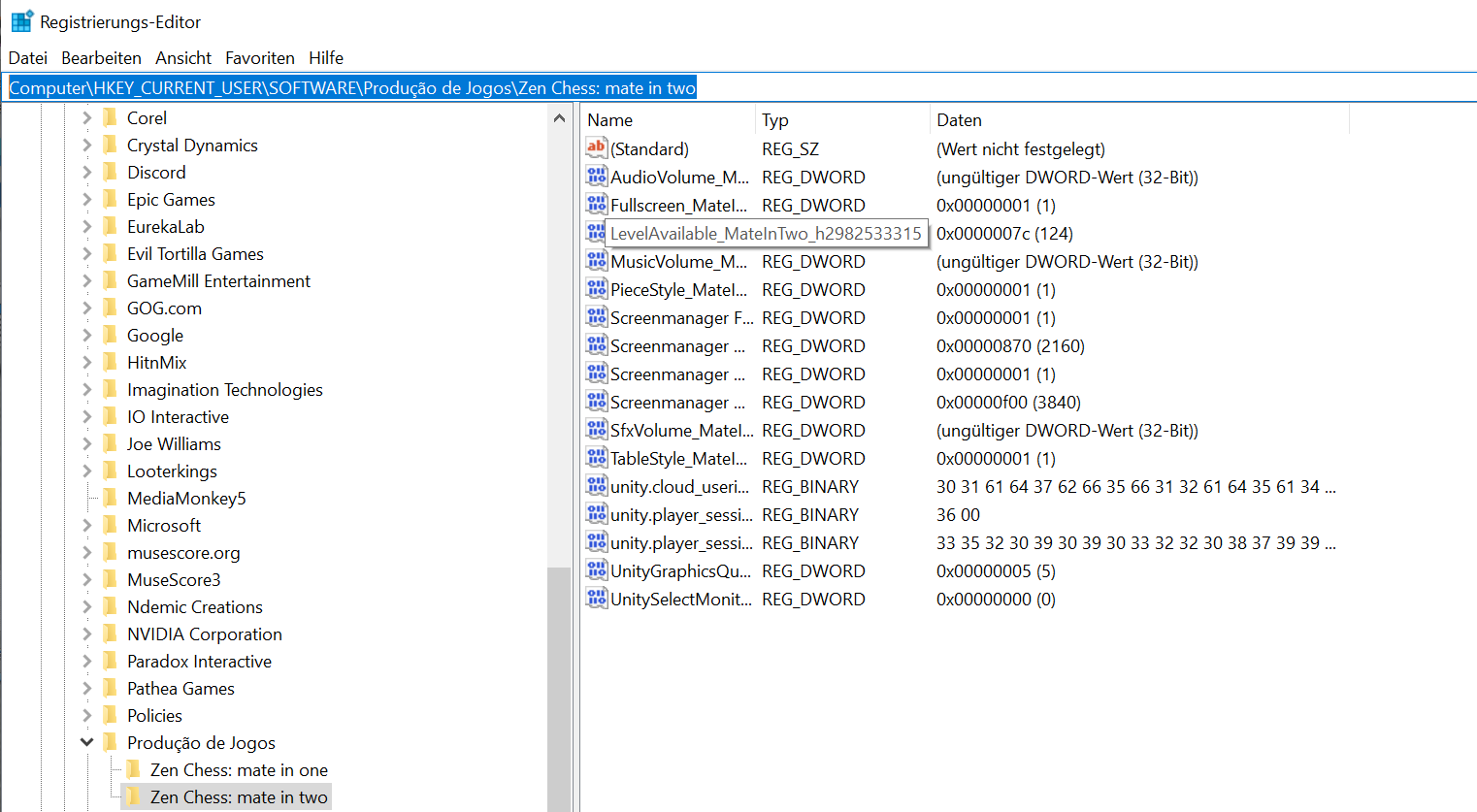Select the musescore.org key
The image size is (1477, 812).
[183, 552]
